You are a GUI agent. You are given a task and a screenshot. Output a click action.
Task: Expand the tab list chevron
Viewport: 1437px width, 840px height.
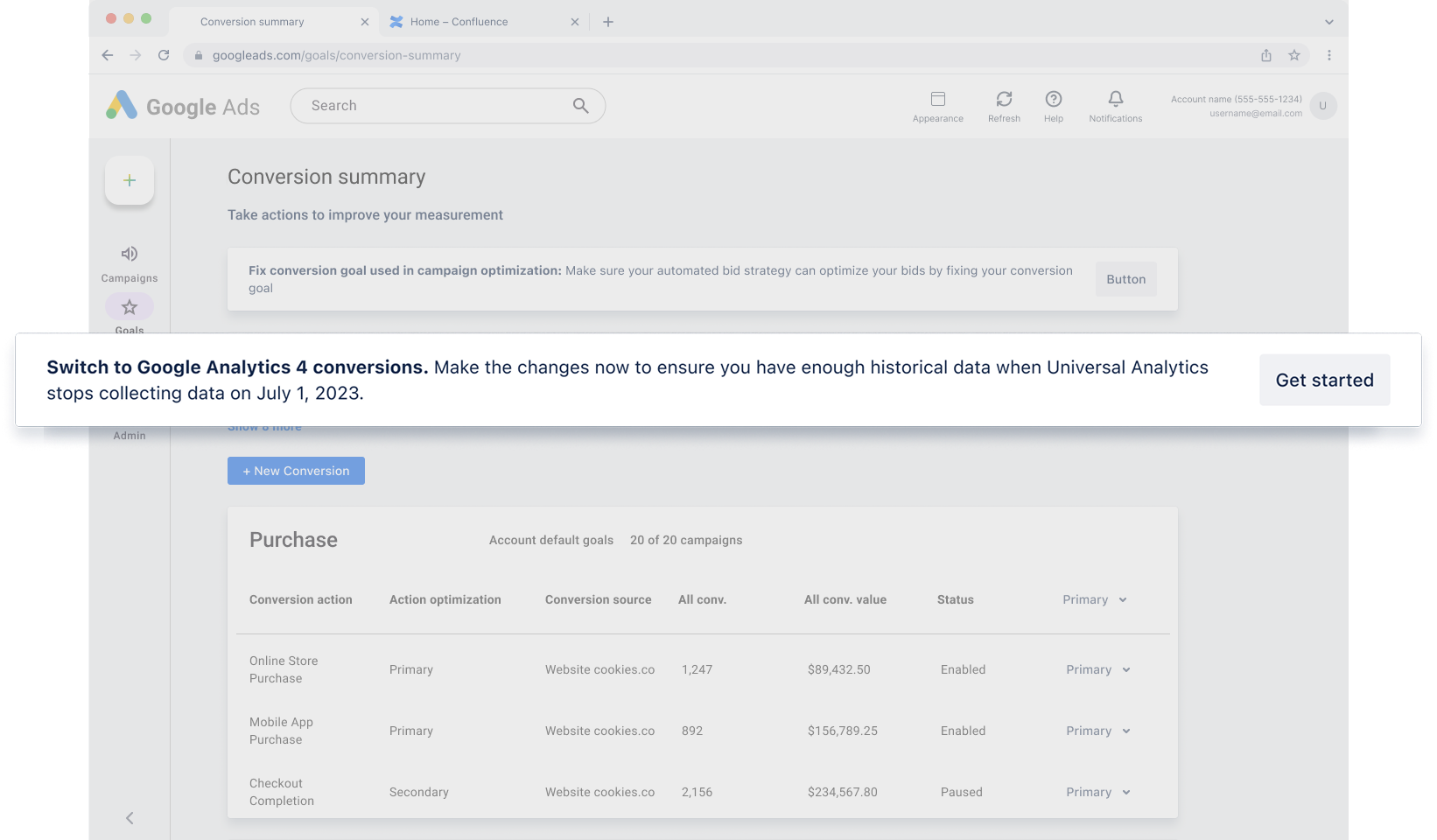(1328, 22)
